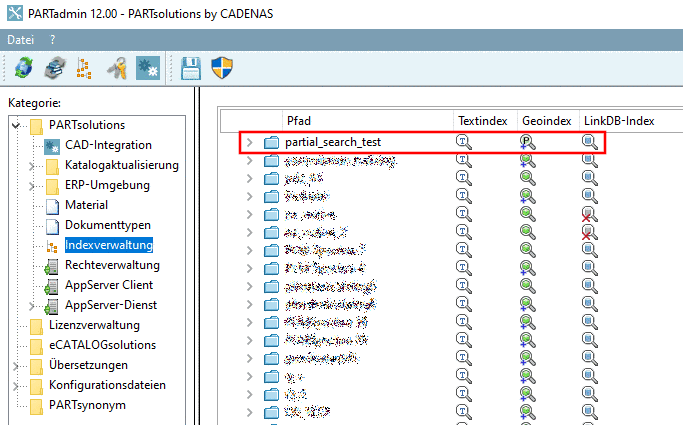Click the CAD-Integration gear icon in tree

[x=52, y=147]
